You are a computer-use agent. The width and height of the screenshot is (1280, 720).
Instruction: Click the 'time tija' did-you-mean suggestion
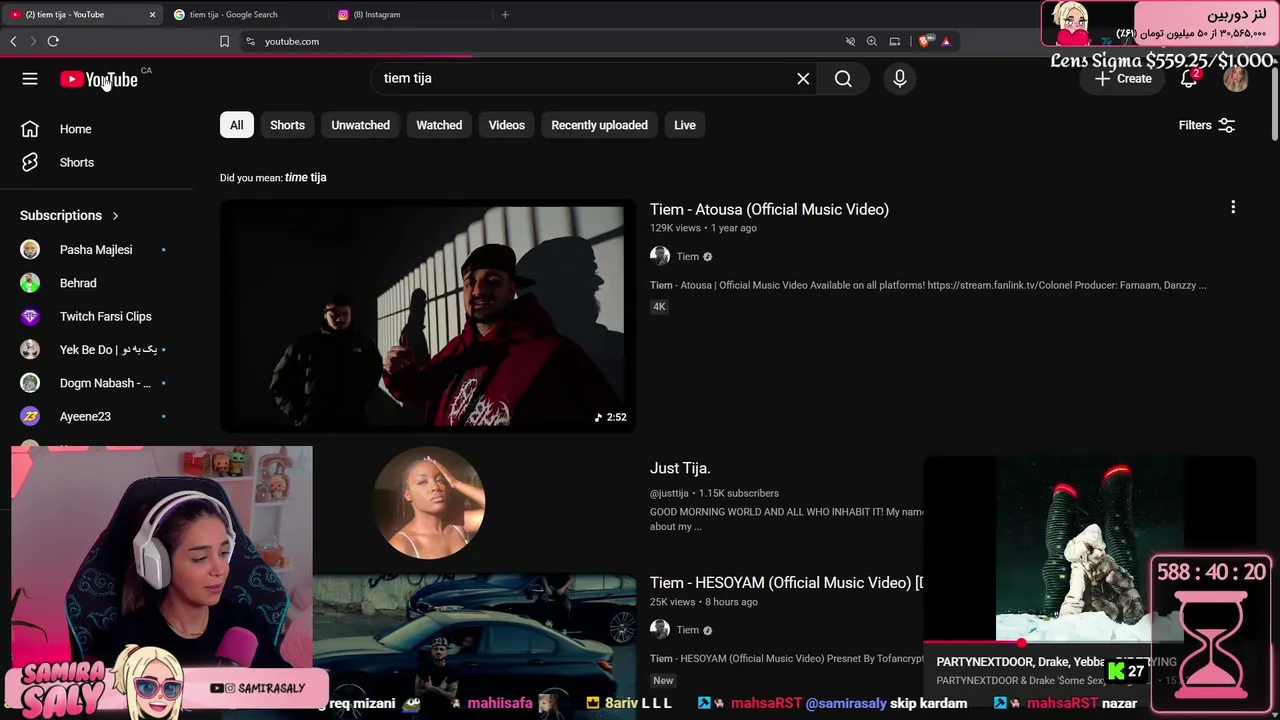(x=306, y=177)
